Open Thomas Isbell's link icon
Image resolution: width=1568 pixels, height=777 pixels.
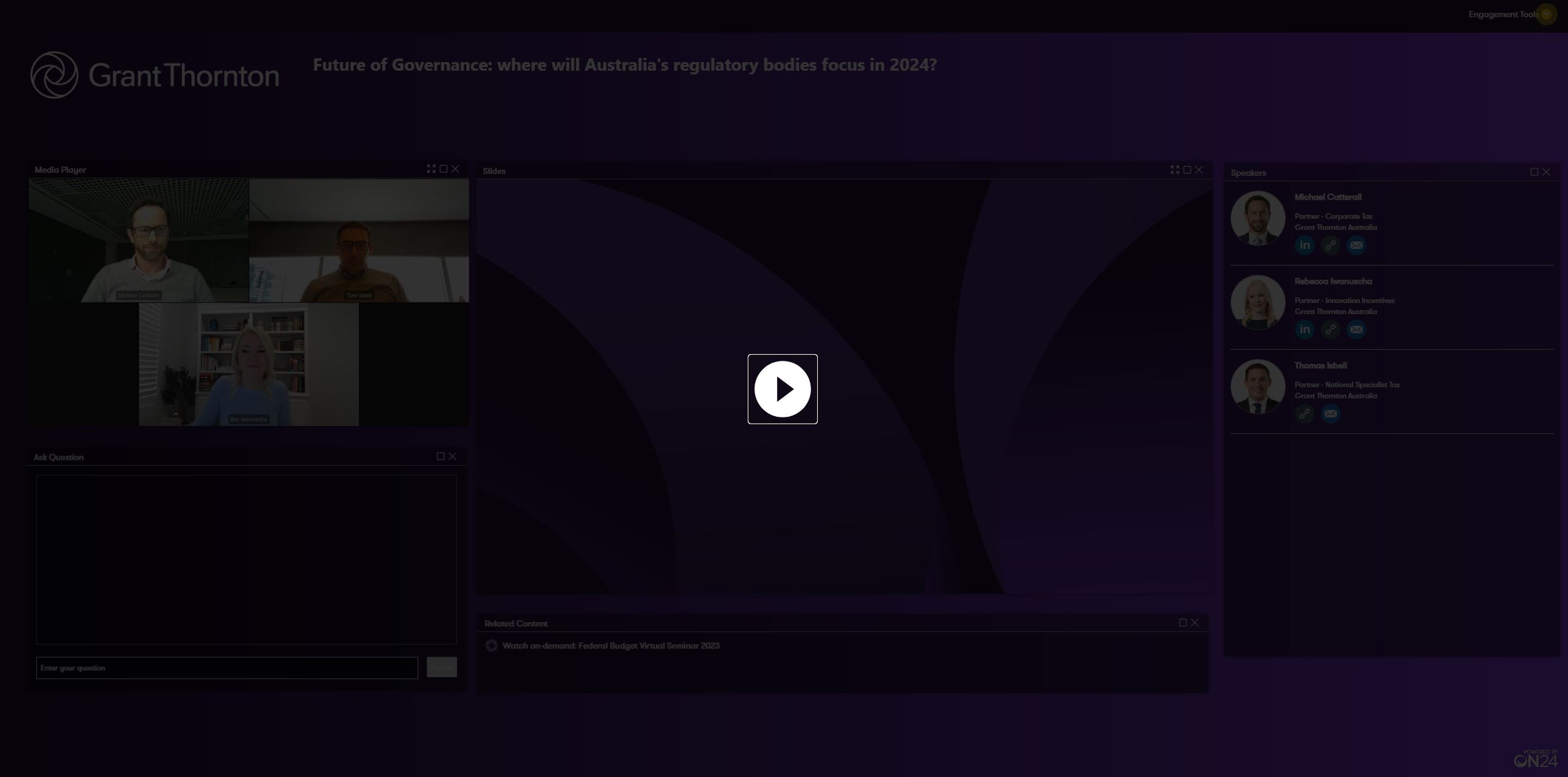click(x=1304, y=414)
